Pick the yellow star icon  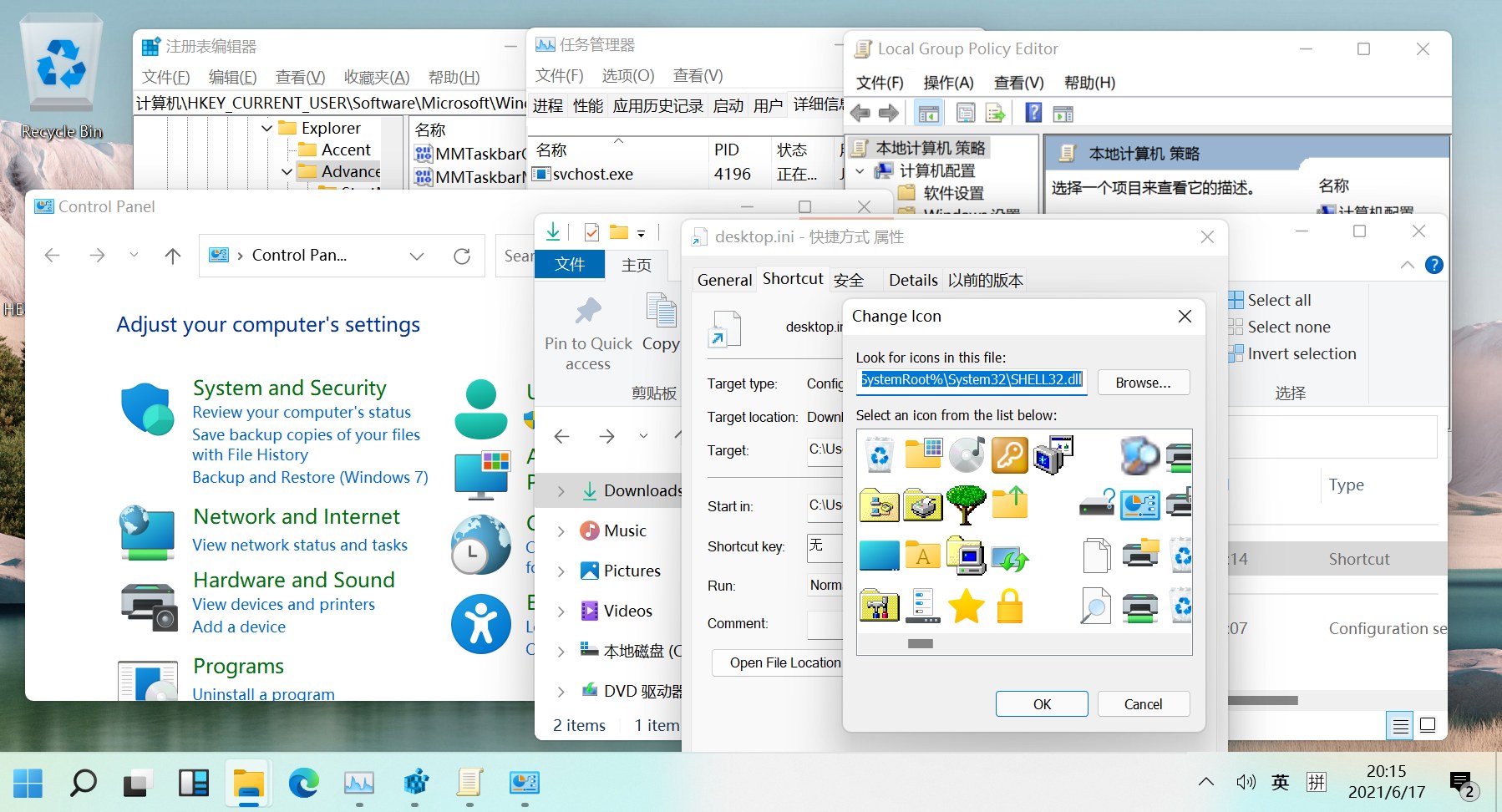point(966,606)
